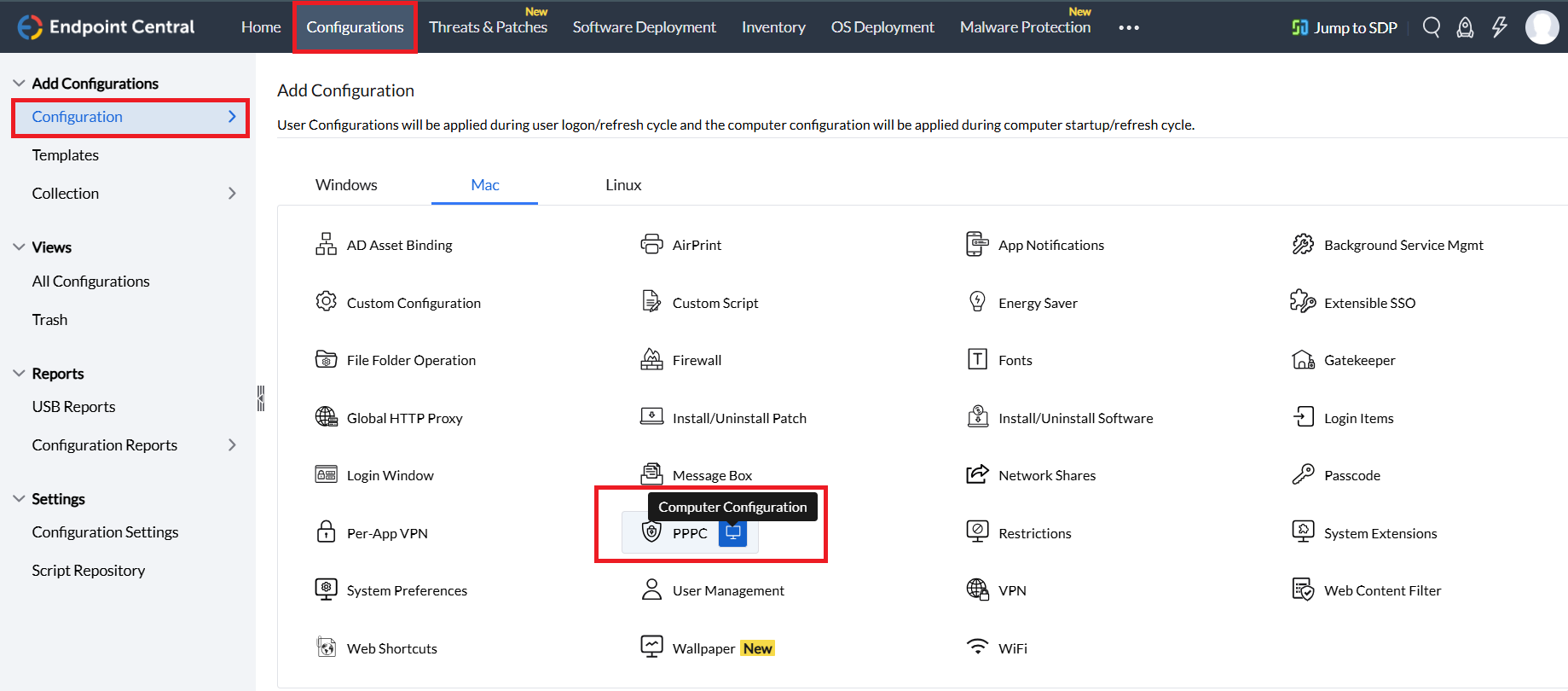The height and width of the screenshot is (691, 1568).
Task: Open OS Deployment menu
Action: click(882, 27)
